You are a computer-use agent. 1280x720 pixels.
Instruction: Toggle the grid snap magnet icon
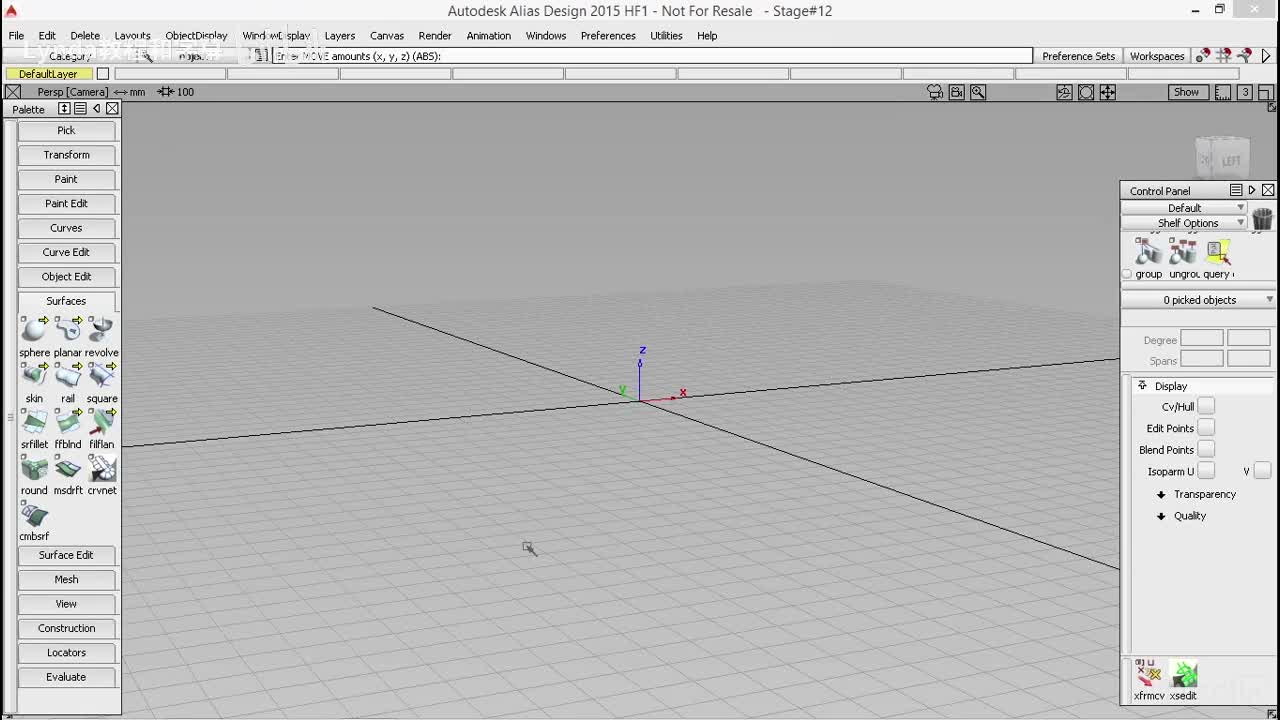coord(1224,56)
